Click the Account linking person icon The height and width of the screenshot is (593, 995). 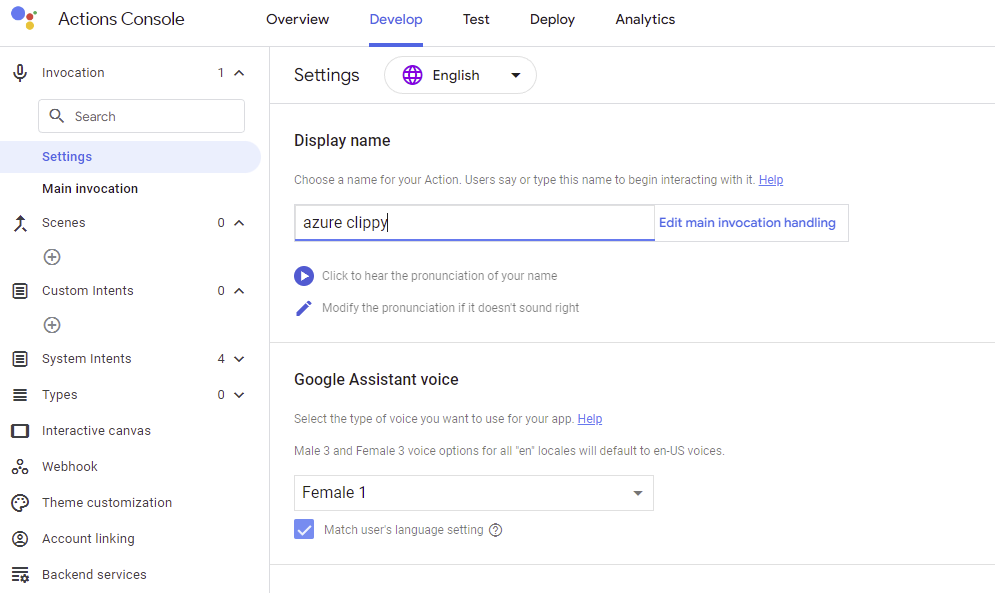tap(20, 538)
